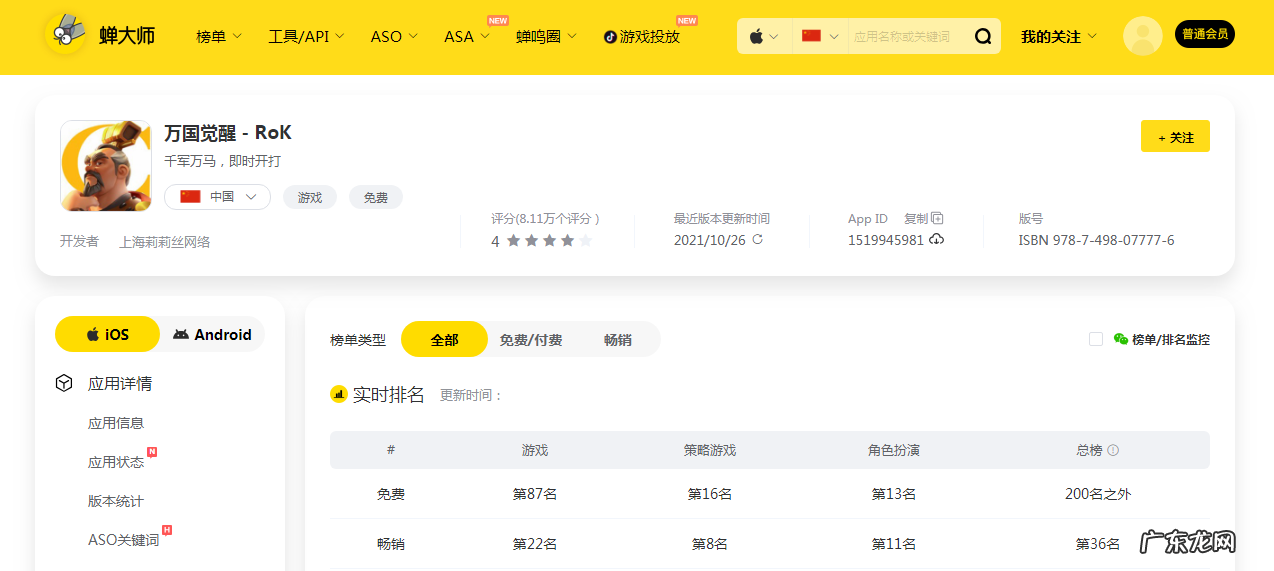This screenshot has height=571, width=1274.
Task: Click the 第13名 role-playing rank cell
Action: point(894,494)
